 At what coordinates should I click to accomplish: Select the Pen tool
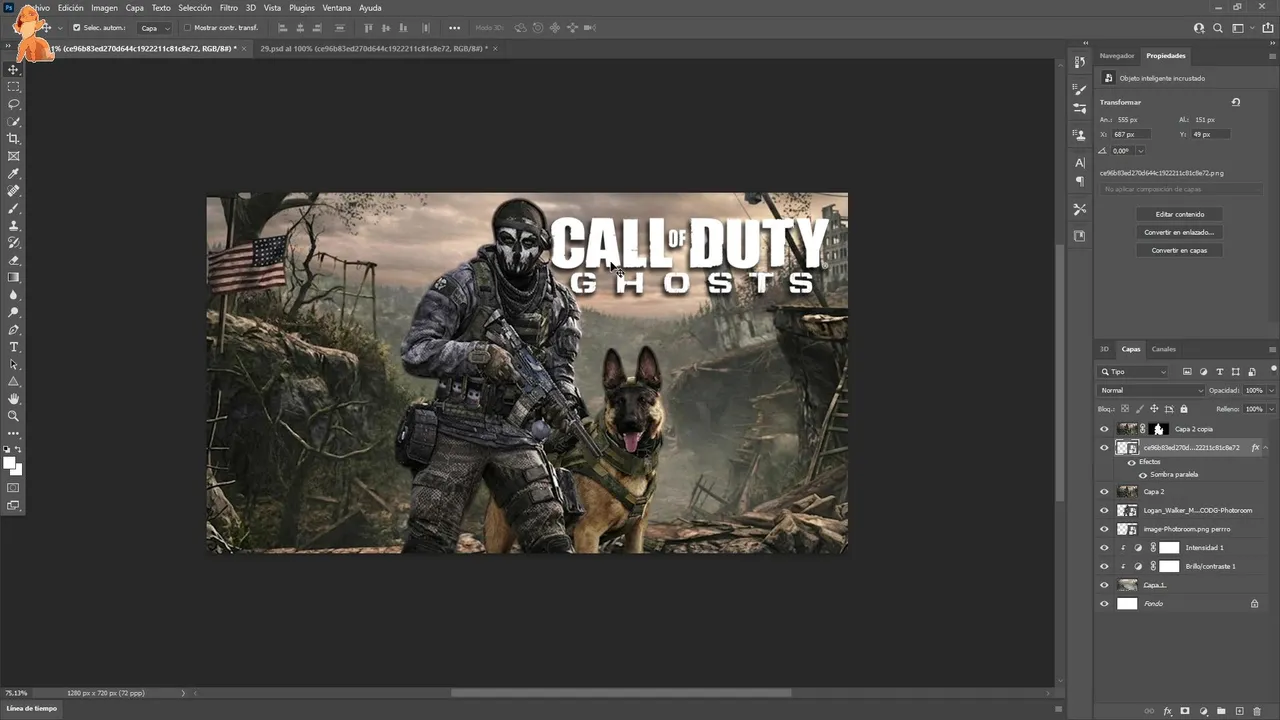coord(14,329)
